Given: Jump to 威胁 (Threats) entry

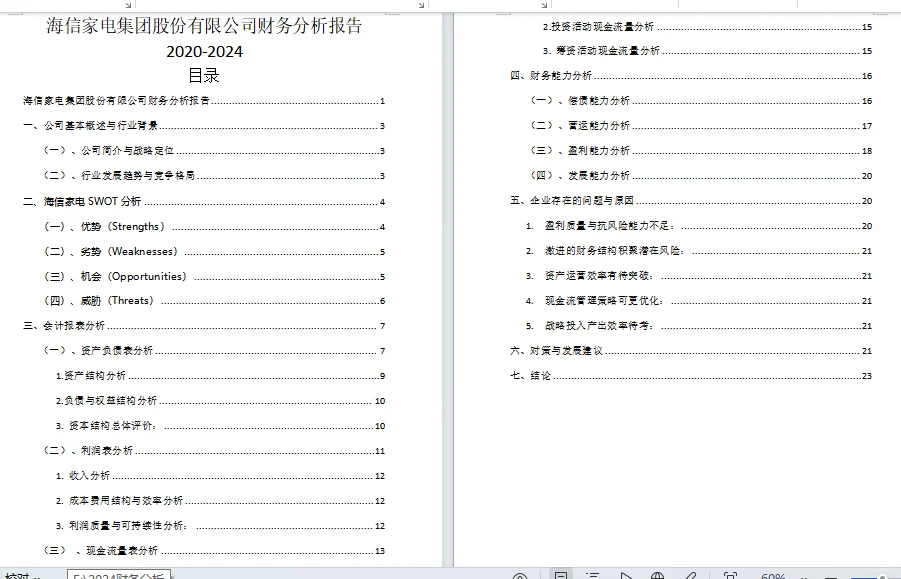Looking at the screenshot, I should [x=214, y=300].
